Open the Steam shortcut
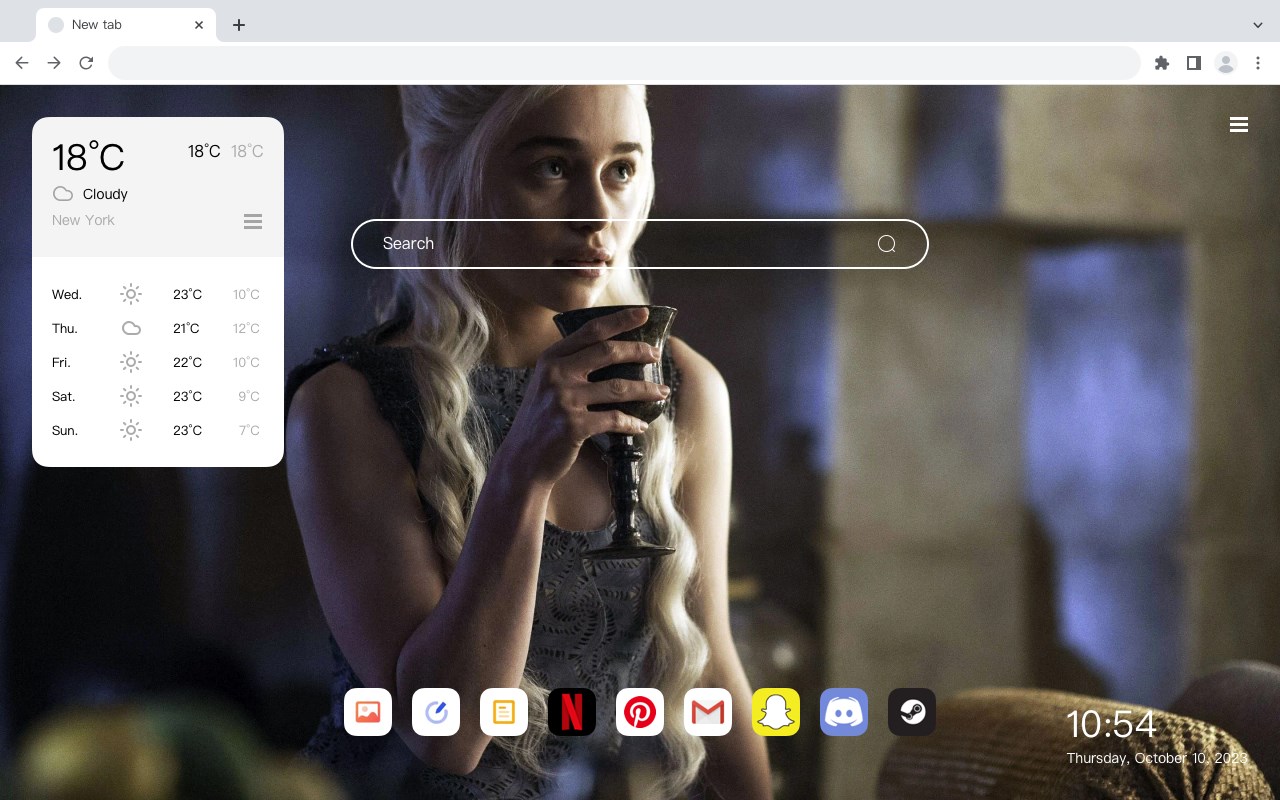Screen dimensions: 1280x800 click(x=912, y=712)
